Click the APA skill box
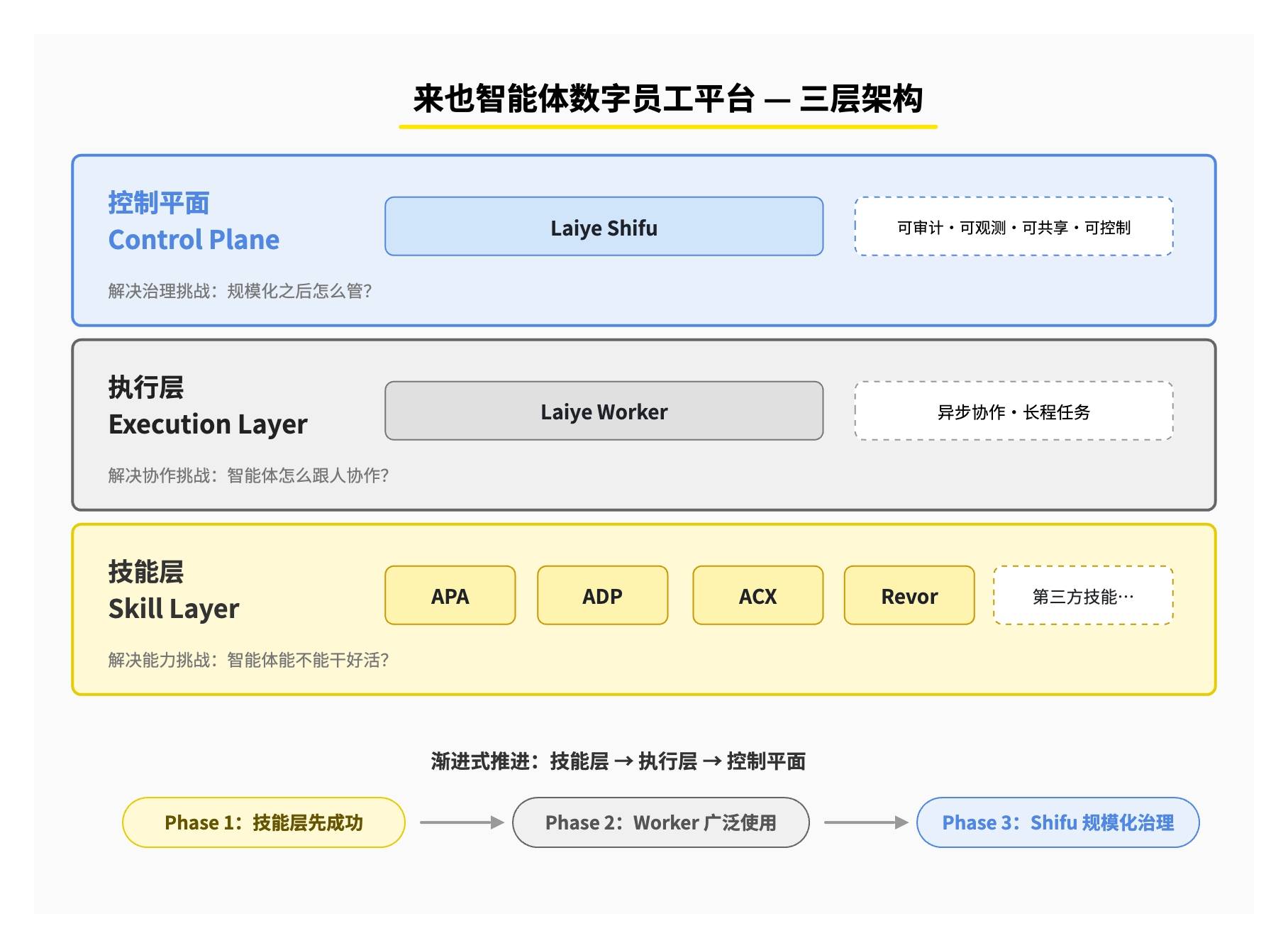The width and height of the screenshot is (1288, 948). pos(450,595)
